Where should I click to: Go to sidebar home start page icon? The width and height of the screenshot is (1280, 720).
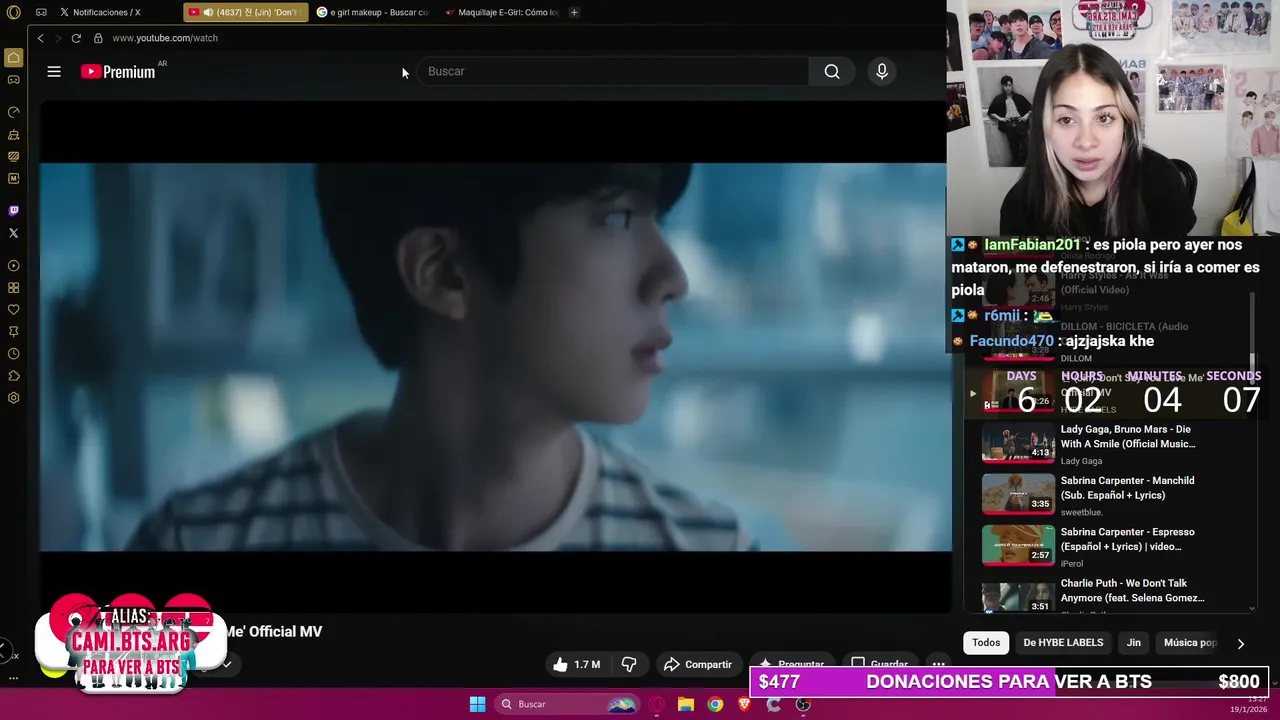[13, 58]
